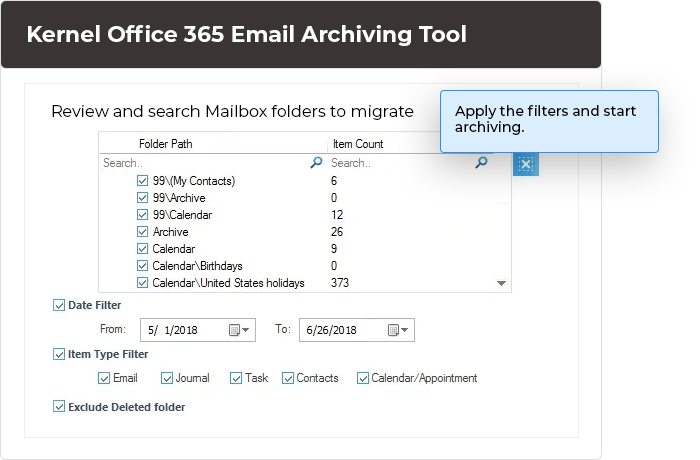Uncheck the Calendar\Birthdays folder checkbox
Image resolution: width=700 pixels, height=460 pixels.
[x=142, y=266]
